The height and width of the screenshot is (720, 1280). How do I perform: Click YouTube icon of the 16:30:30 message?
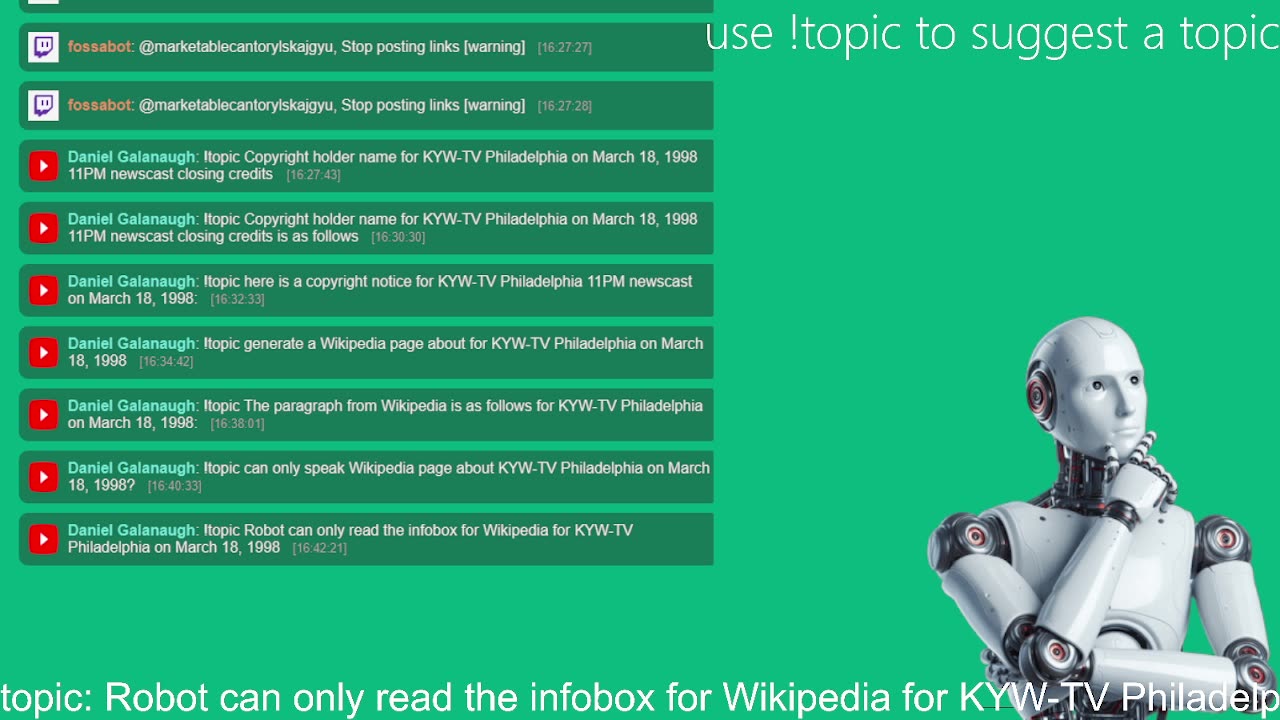coord(43,228)
